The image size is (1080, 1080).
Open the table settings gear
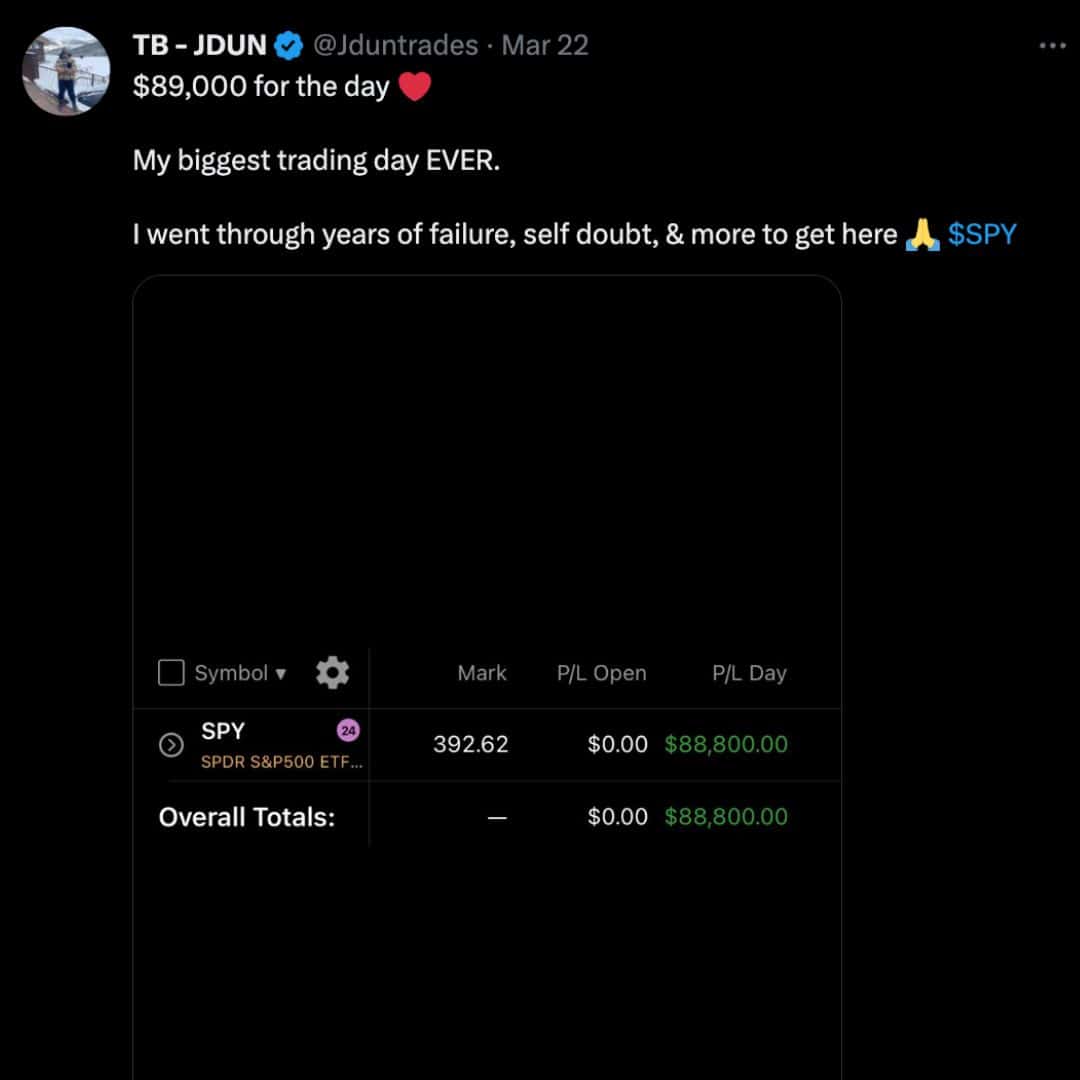(x=332, y=673)
